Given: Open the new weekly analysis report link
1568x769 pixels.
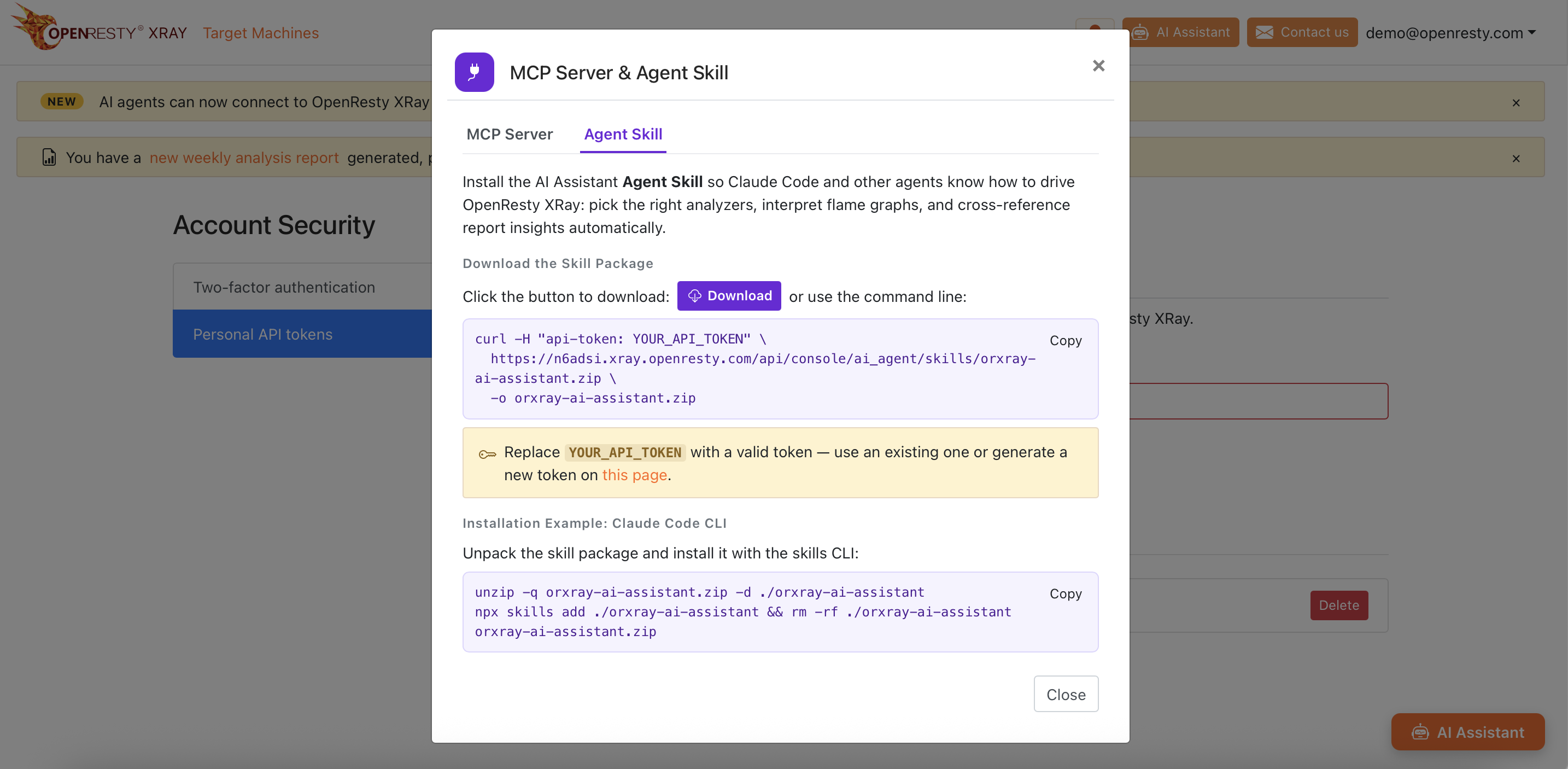Looking at the screenshot, I should click(x=244, y=158).
